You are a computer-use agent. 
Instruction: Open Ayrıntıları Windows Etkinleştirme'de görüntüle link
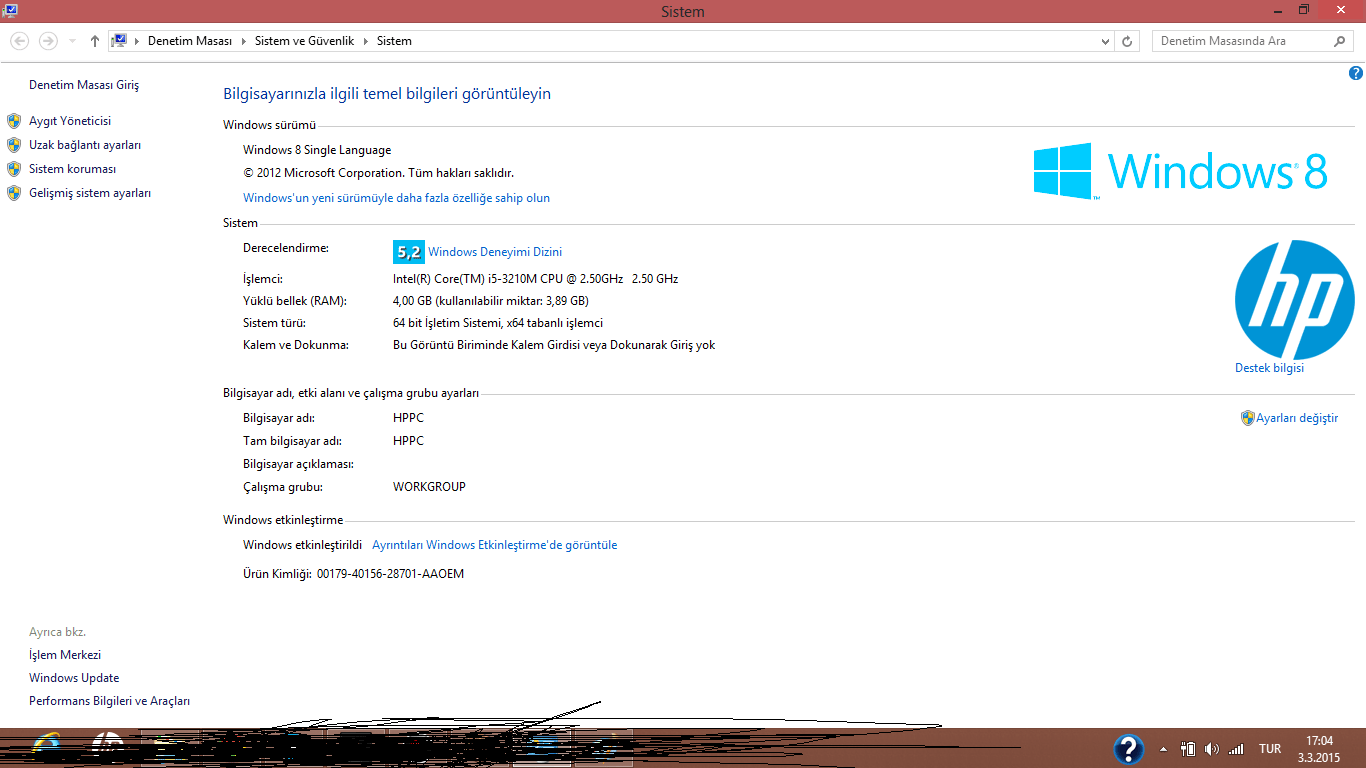click(x=495, y=545)
